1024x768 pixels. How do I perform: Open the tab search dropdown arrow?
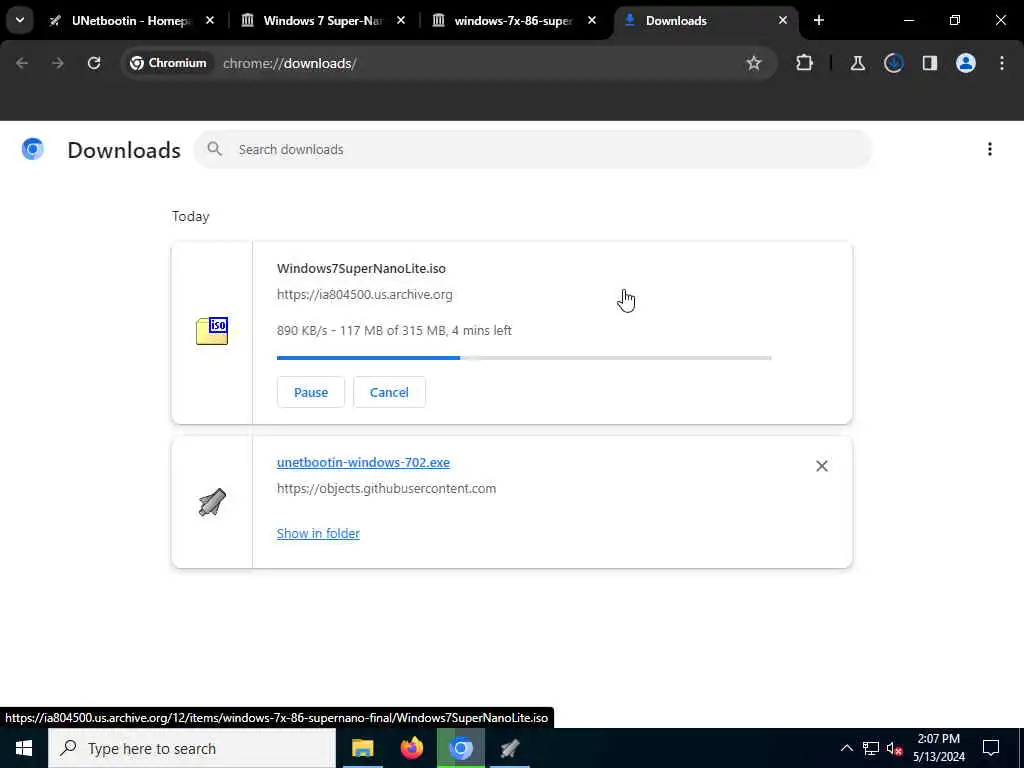tap(20, 20)
